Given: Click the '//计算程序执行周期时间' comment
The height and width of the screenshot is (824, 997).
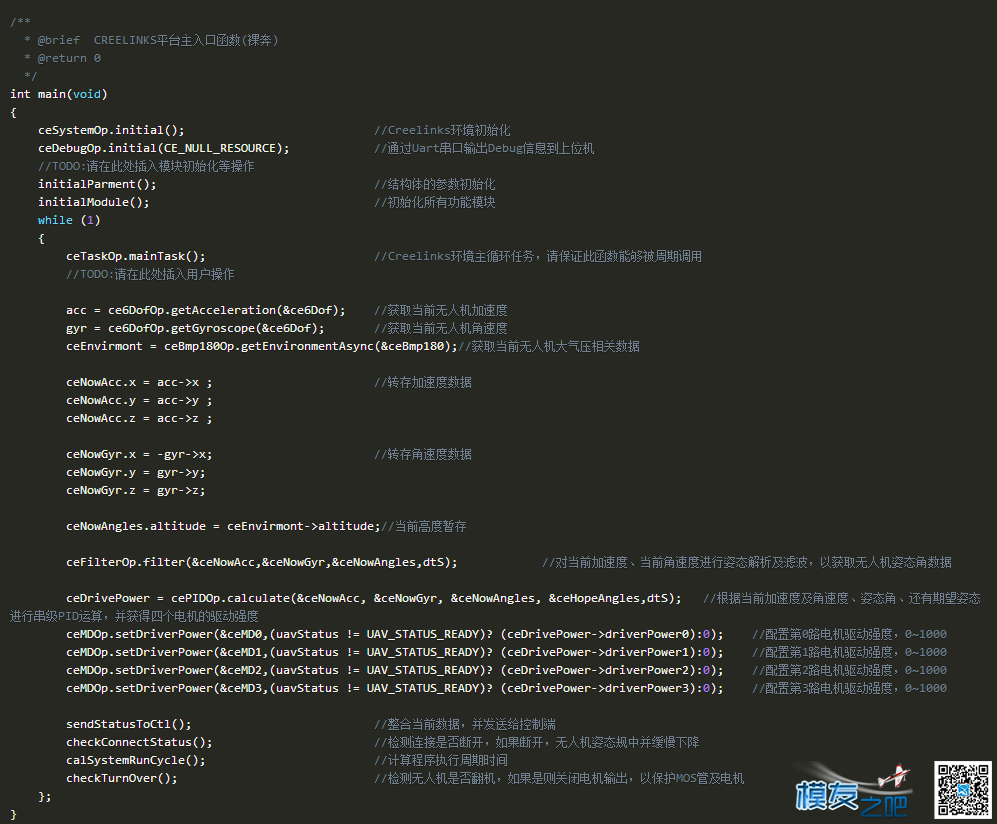Looking at the screenshot, I should 441,760.
